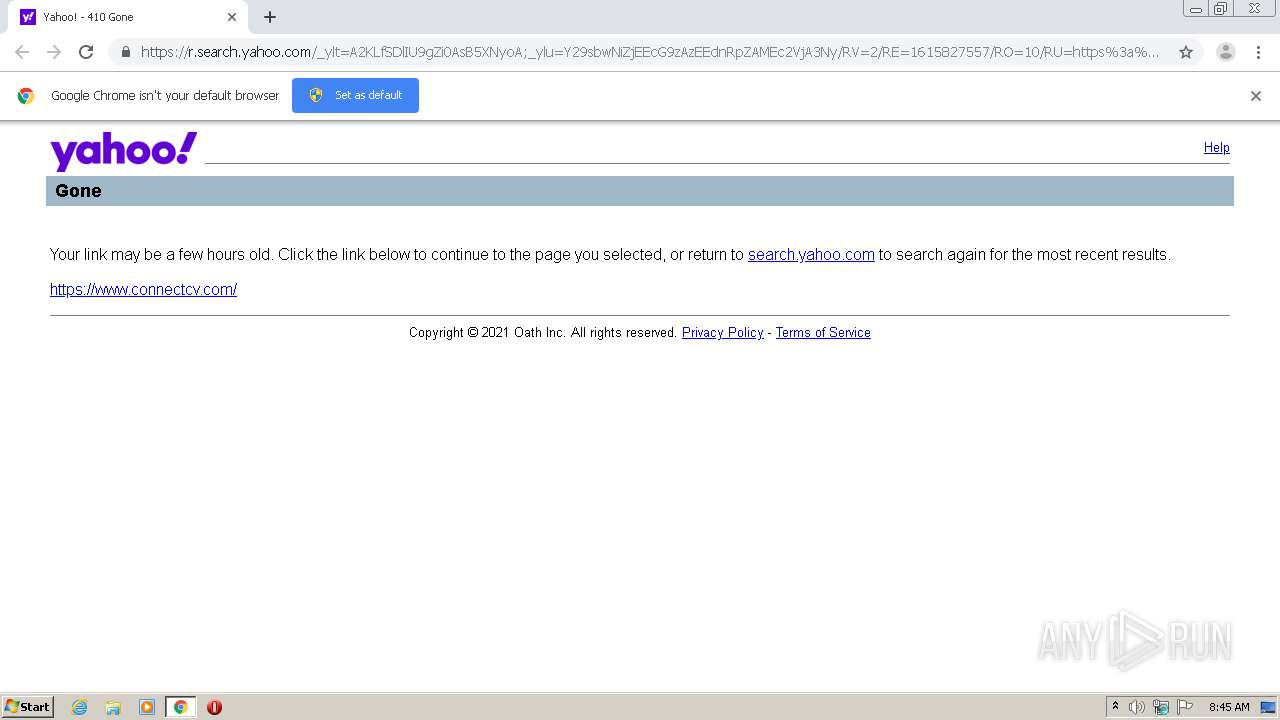Reload the current page
1280x720 pixels.
point(86,52)
